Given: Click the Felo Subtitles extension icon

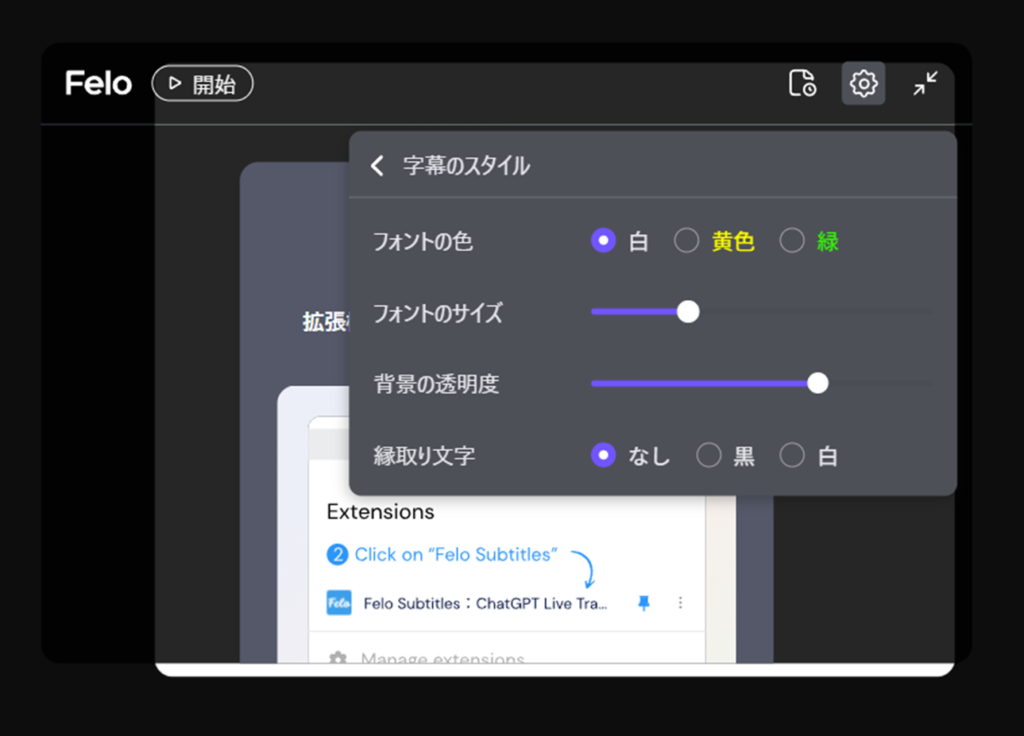Looking at the screenshot, I should pyautogui.click(x=339, y=603).
